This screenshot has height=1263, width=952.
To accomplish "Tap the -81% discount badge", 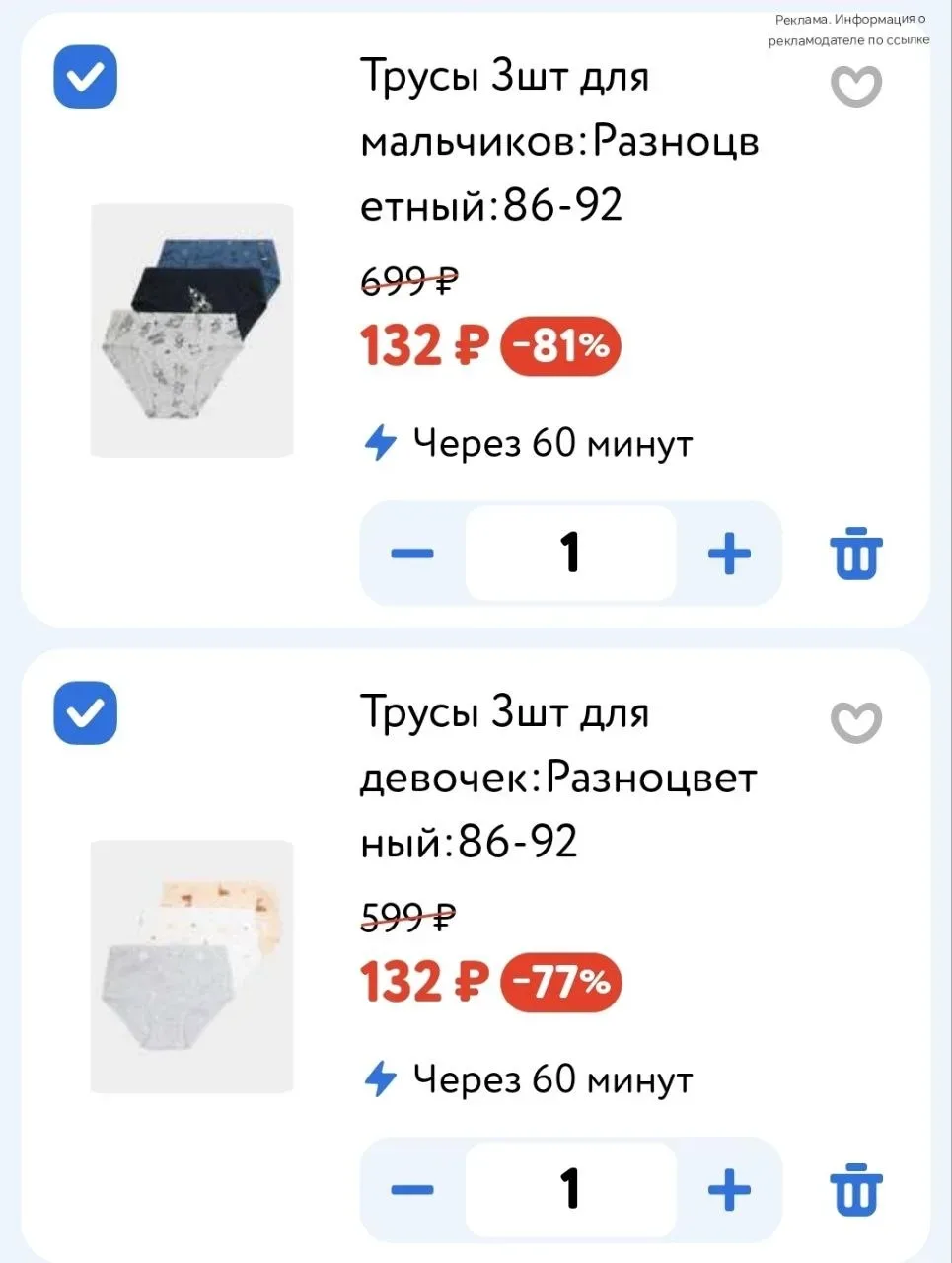I will point(560,346).
